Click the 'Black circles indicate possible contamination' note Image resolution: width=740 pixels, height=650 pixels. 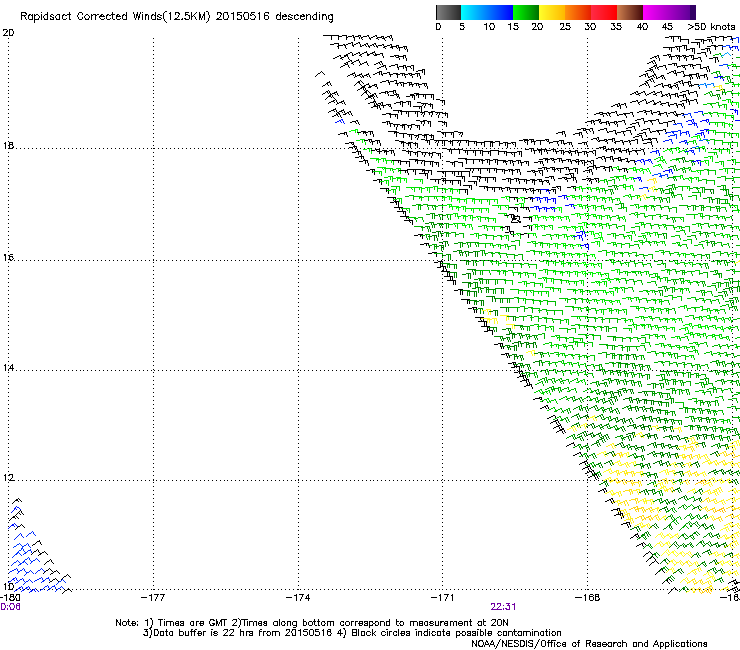(x=456, y=633)
